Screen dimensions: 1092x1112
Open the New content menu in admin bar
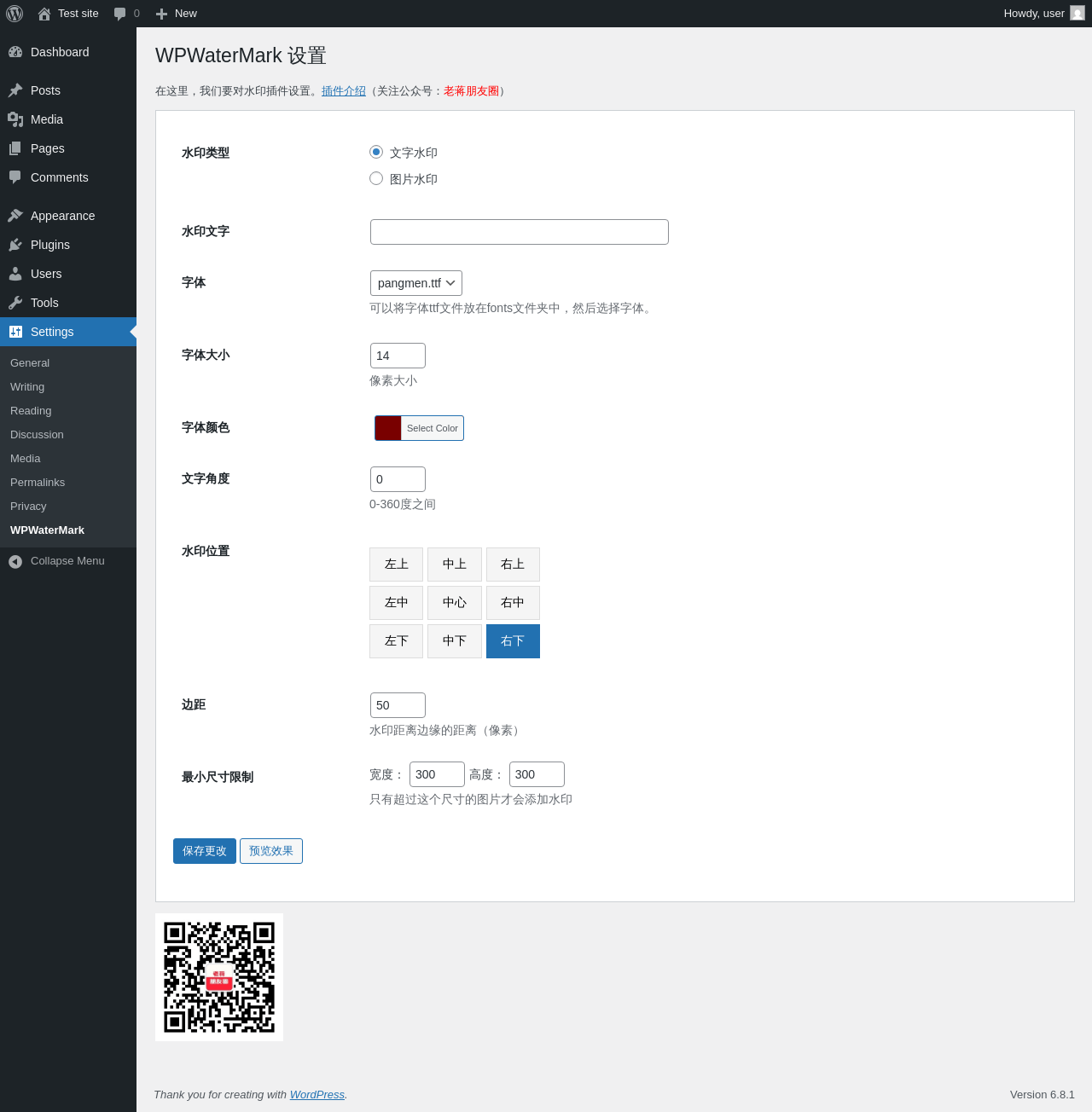[177, 14]
